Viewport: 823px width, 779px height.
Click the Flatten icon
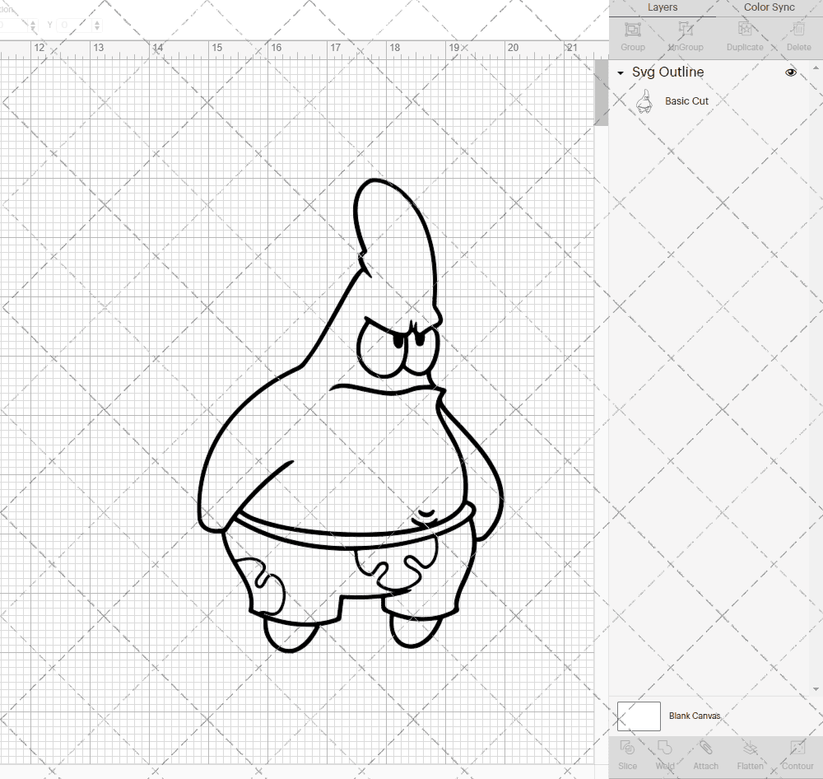point(751,757)
